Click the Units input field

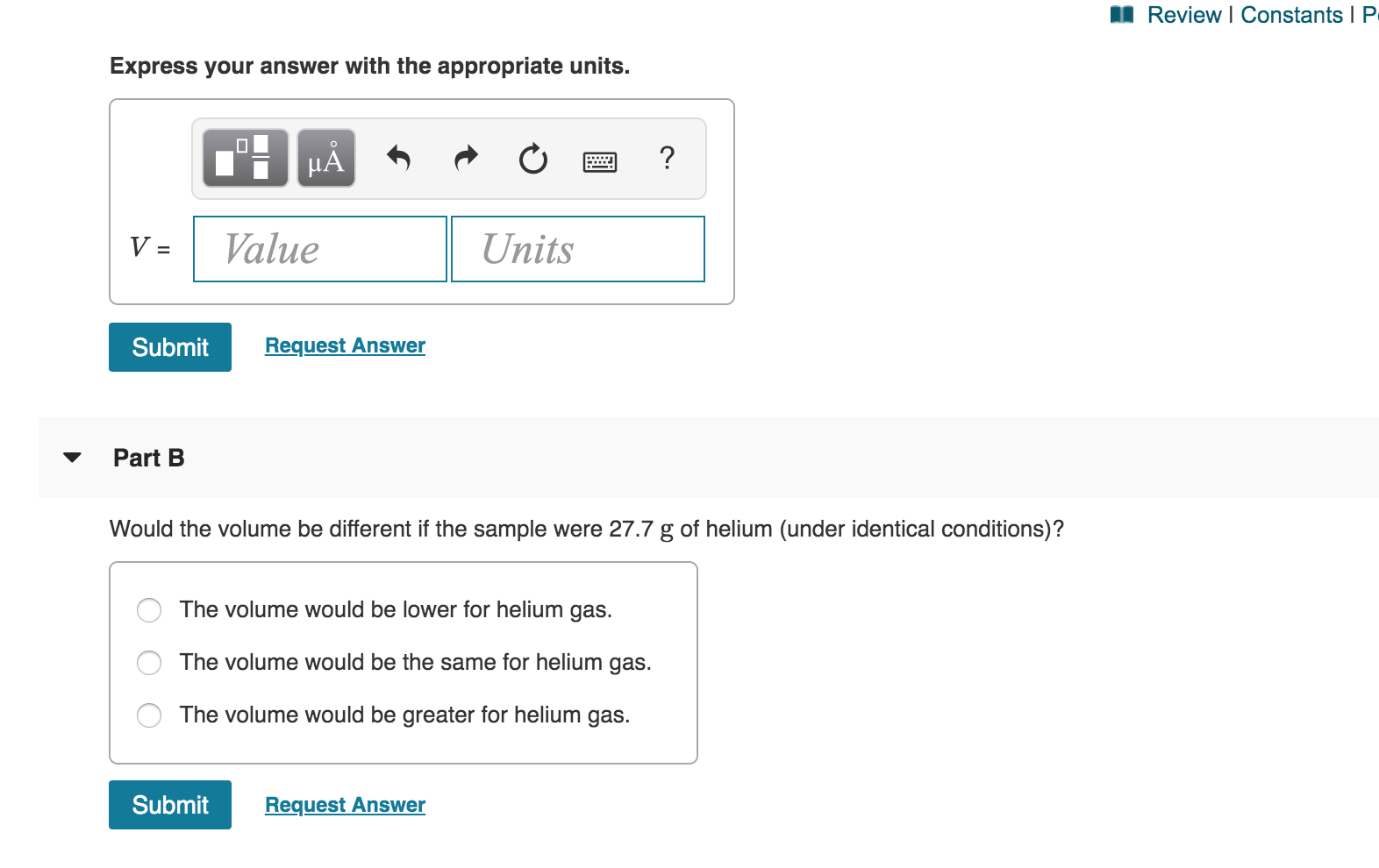(x=578, y=249)
